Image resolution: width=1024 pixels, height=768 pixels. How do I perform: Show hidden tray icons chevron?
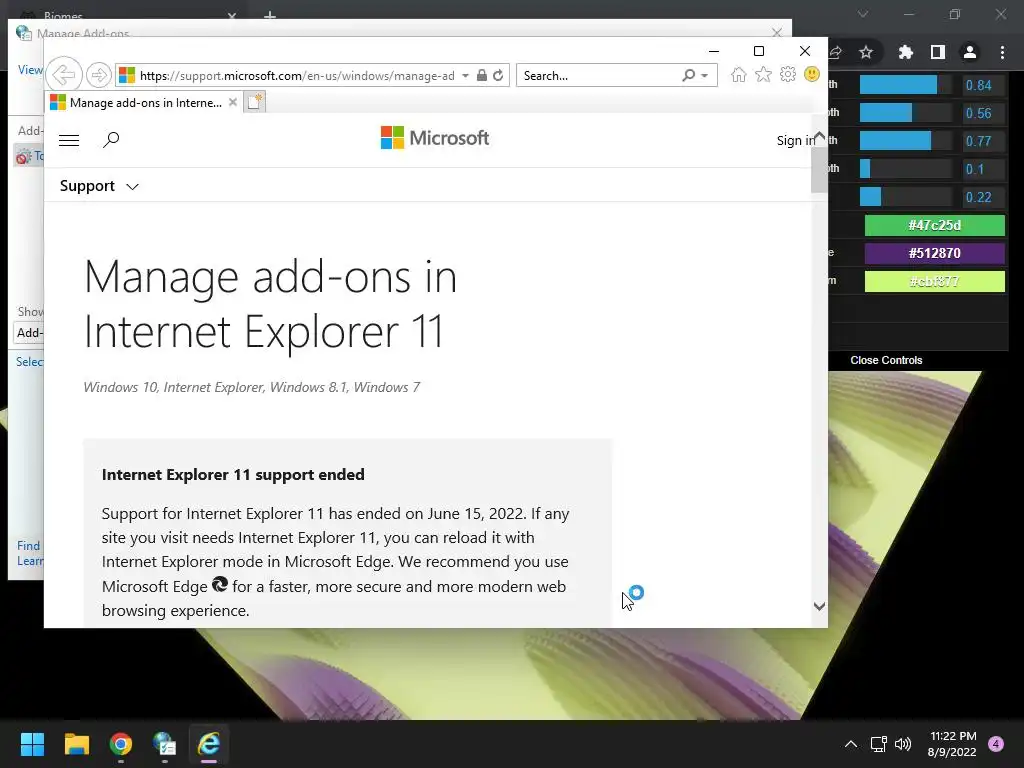(x=850, y=744)
